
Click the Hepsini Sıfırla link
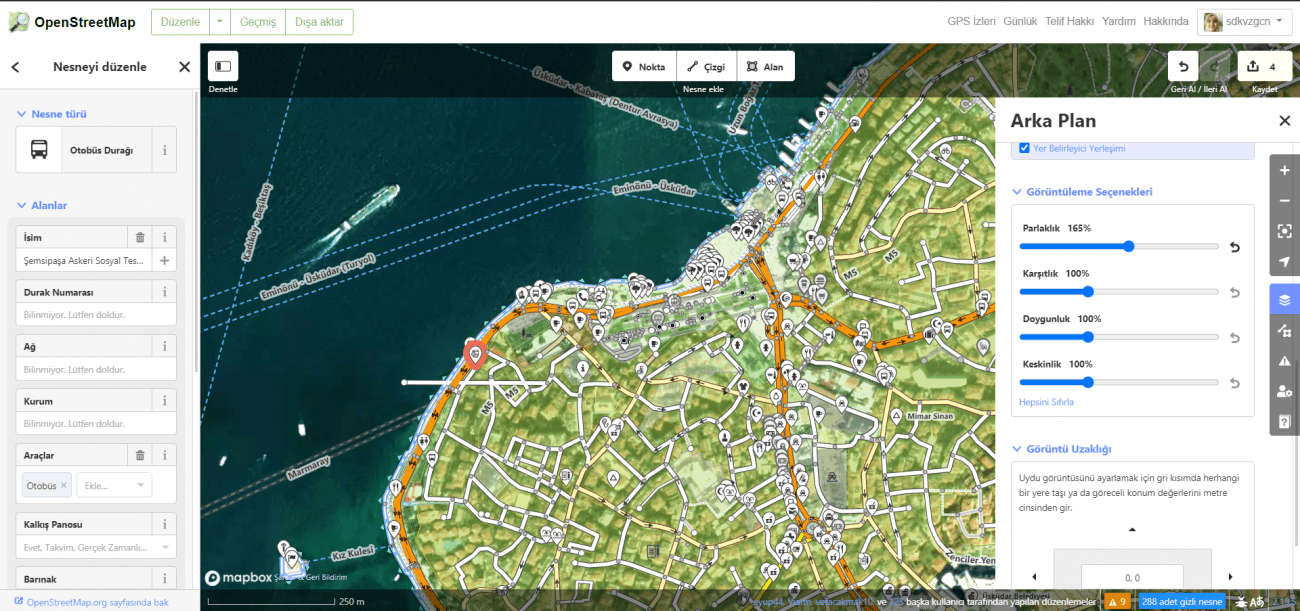(1046, 402)
